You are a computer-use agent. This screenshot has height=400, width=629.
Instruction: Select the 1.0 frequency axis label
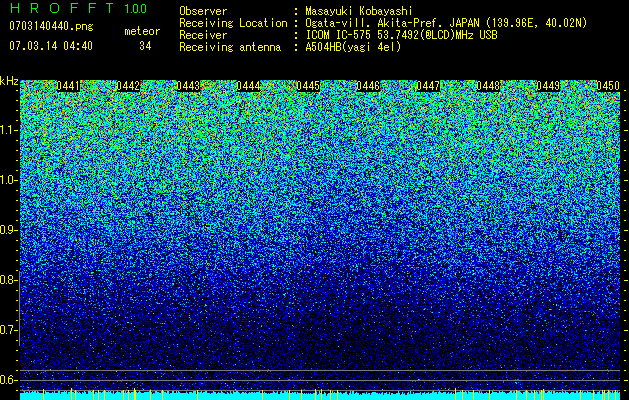pyautogui.click(x=8, y=181)
